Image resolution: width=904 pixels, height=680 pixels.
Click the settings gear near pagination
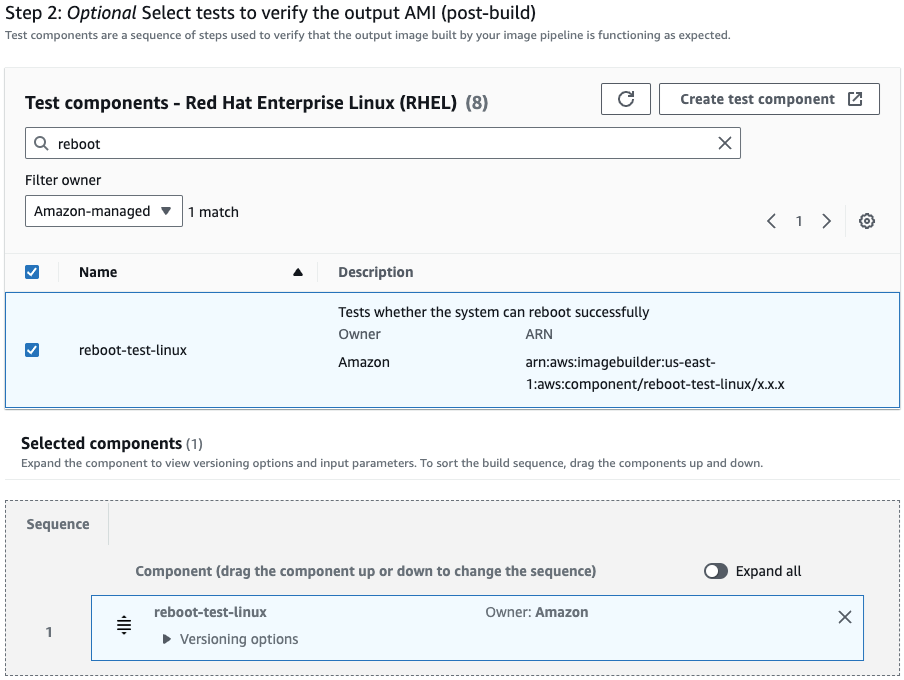[x=866, y=220]
